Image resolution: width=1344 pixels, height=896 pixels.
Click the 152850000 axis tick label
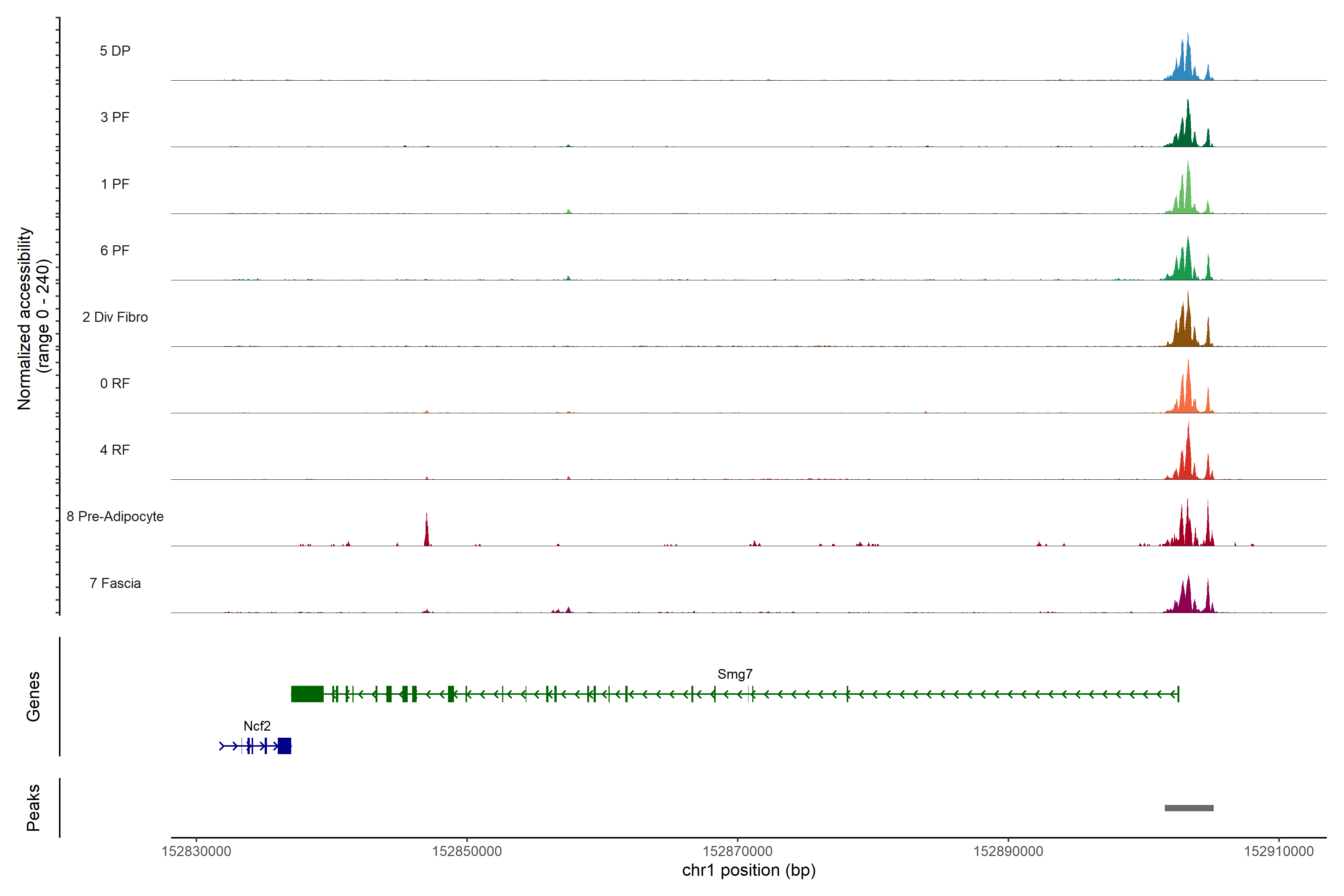[466, 852]
